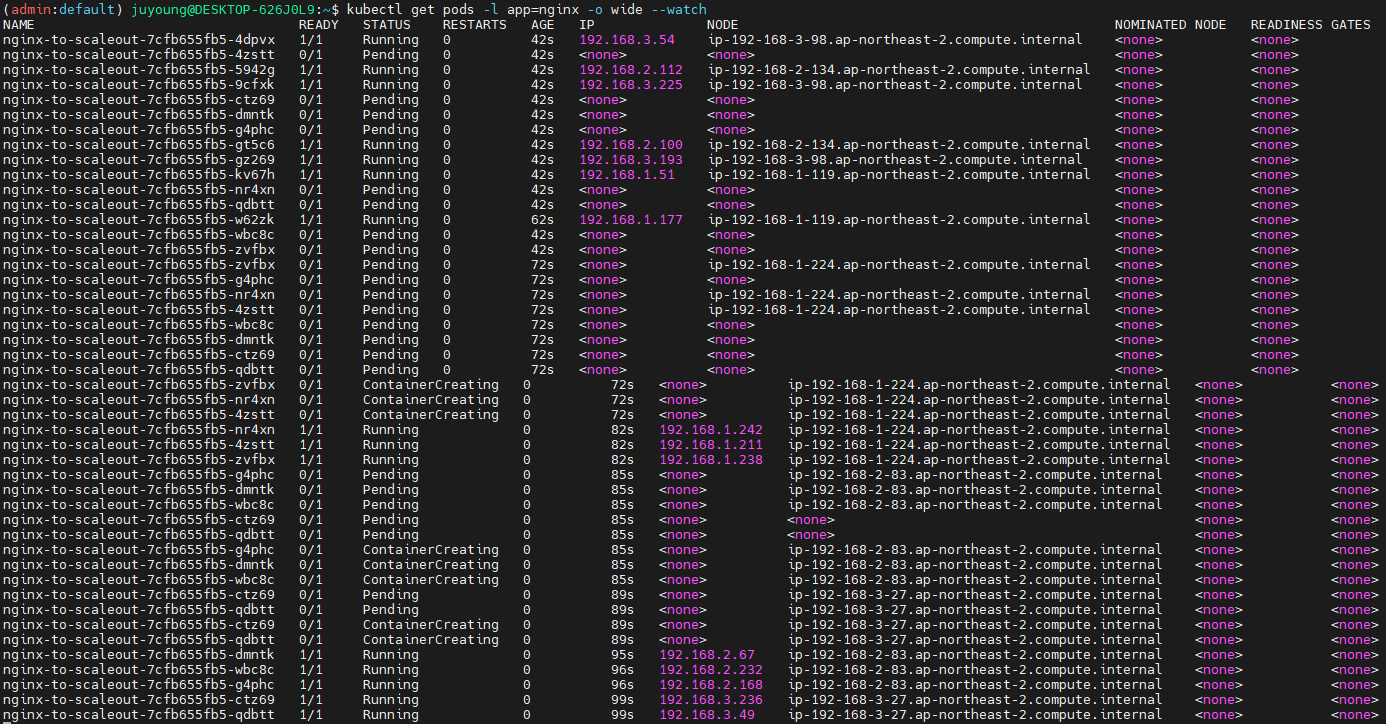The height and width of the screenshot is (724, 1386).
Task: Click the STATUS column header
Action: click(387, 25)
